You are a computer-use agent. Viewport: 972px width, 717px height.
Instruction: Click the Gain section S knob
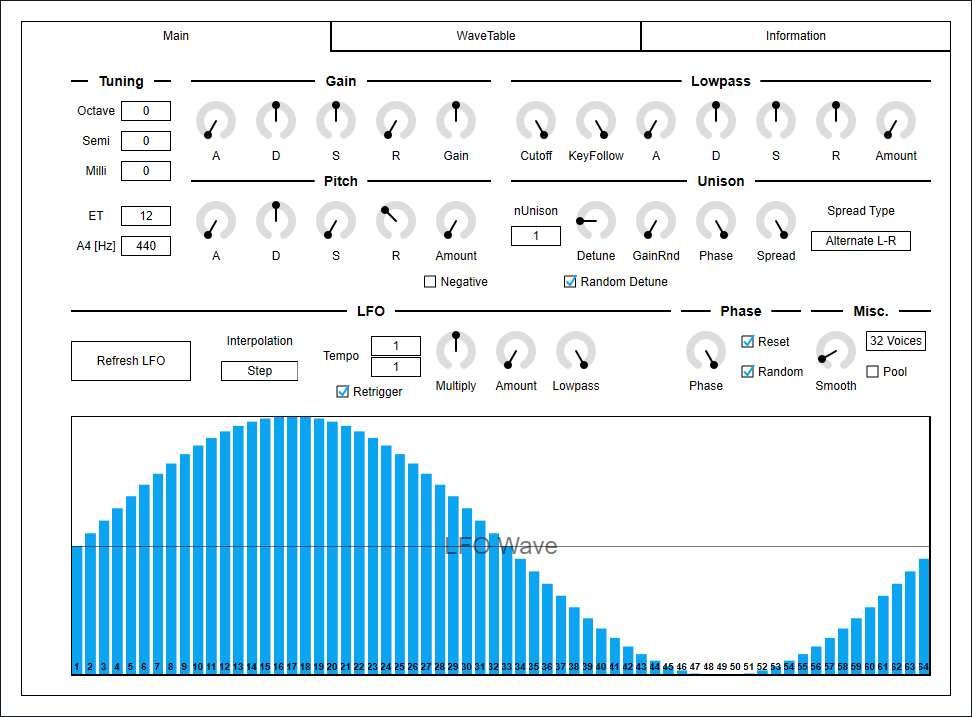pos(336,121)
